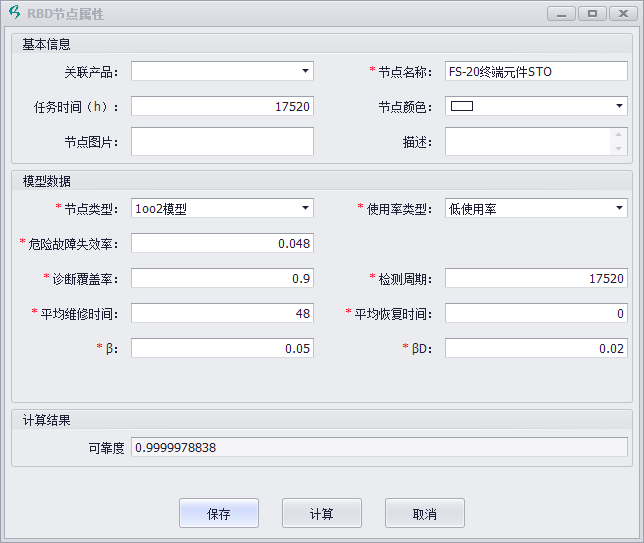The height and width of the screenshot is (543, 644).
Task: Click the 危险故障失效率 field
Action: [222, 243]
